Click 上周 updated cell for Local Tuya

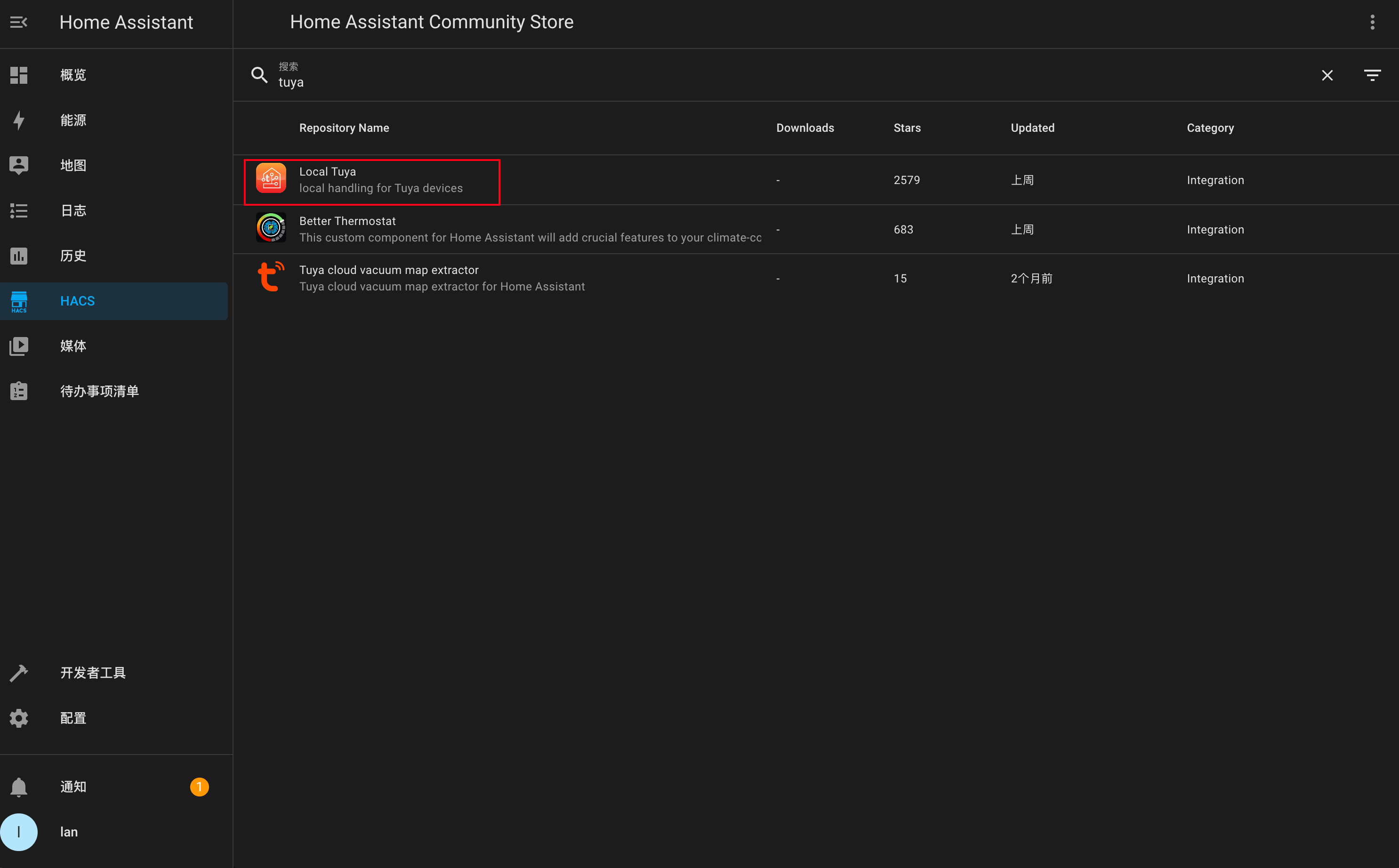(x=1022, y=180)
